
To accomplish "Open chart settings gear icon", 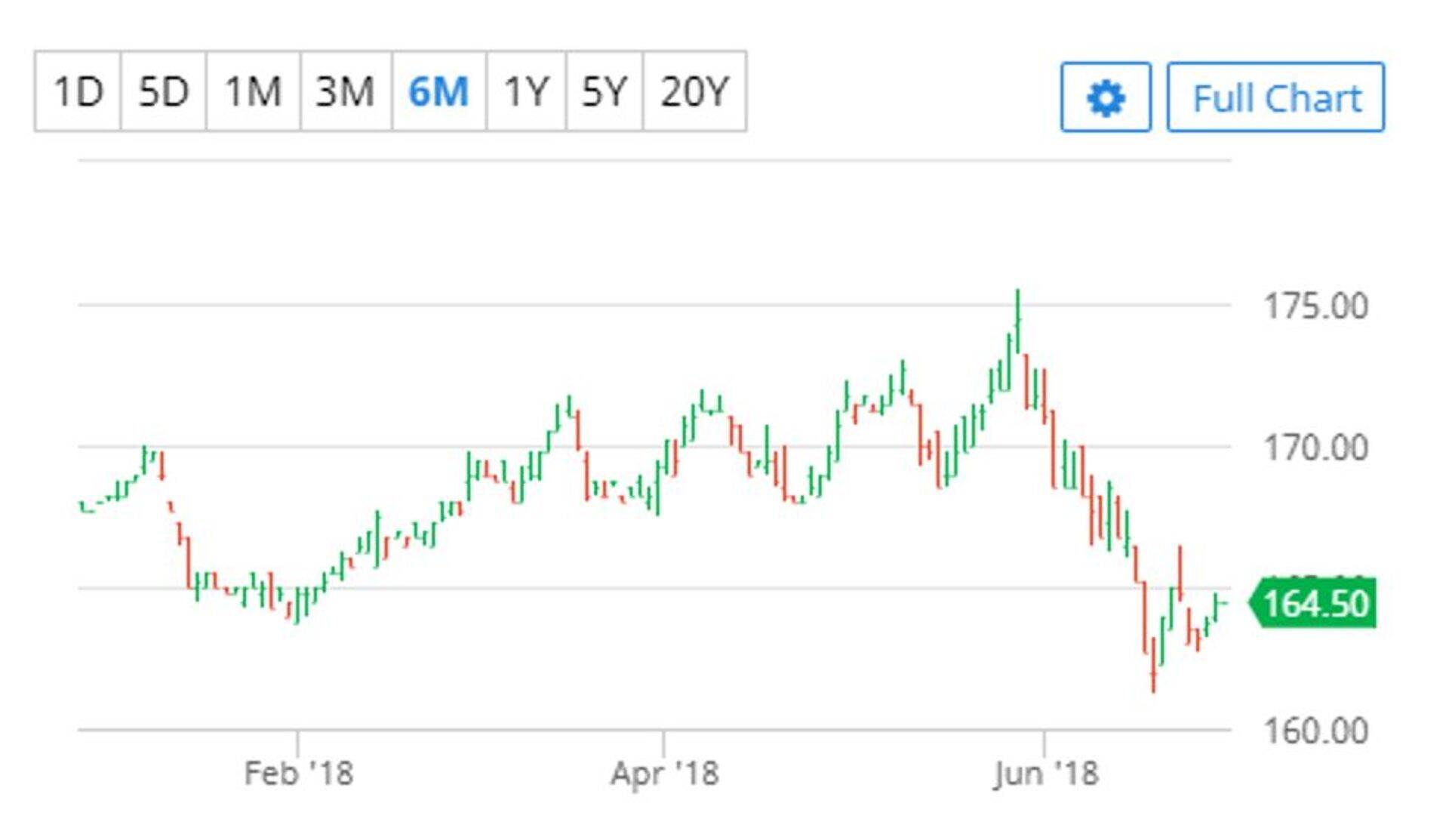I will [x=1106, y=98].
